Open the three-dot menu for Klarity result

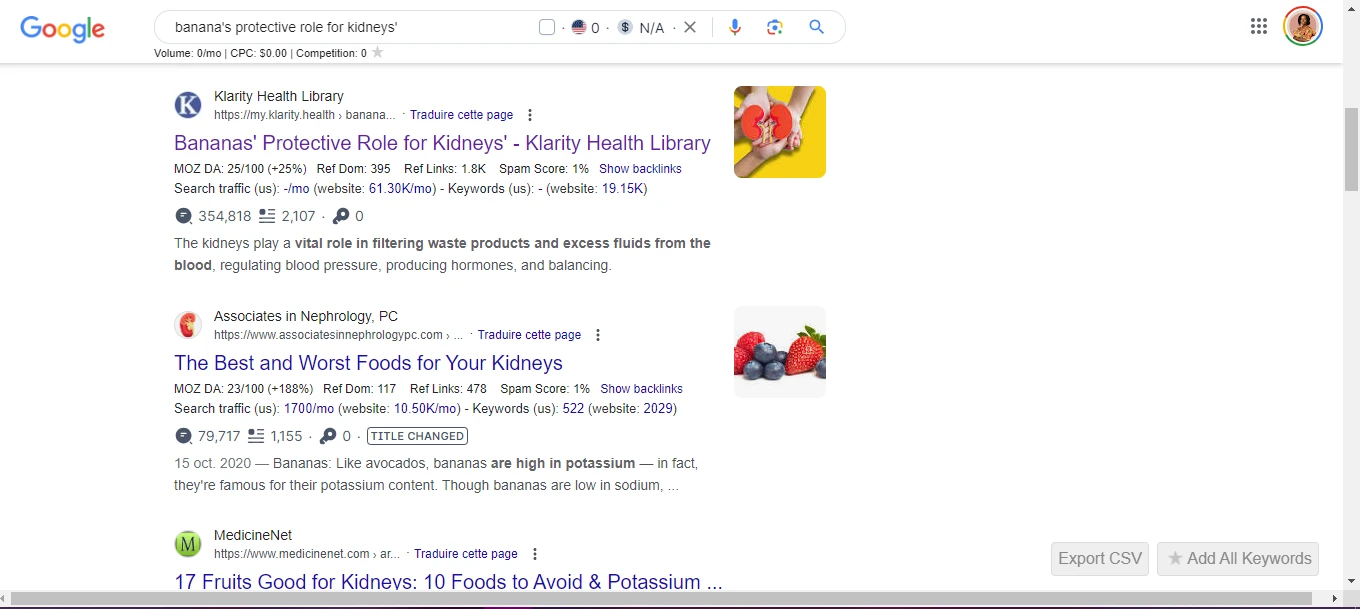[530, 115]
